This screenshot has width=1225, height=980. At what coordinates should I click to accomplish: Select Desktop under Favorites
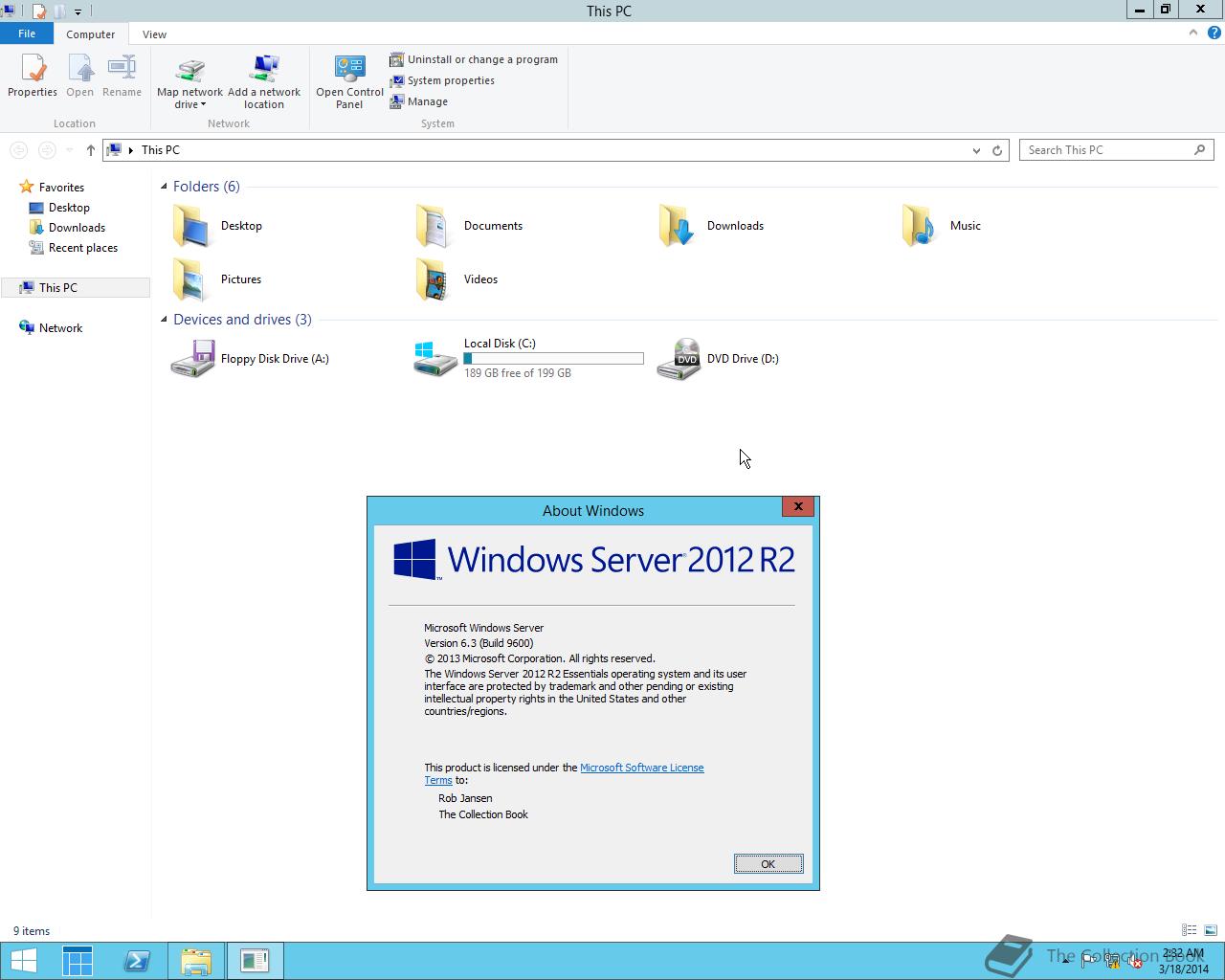(69, 208)
